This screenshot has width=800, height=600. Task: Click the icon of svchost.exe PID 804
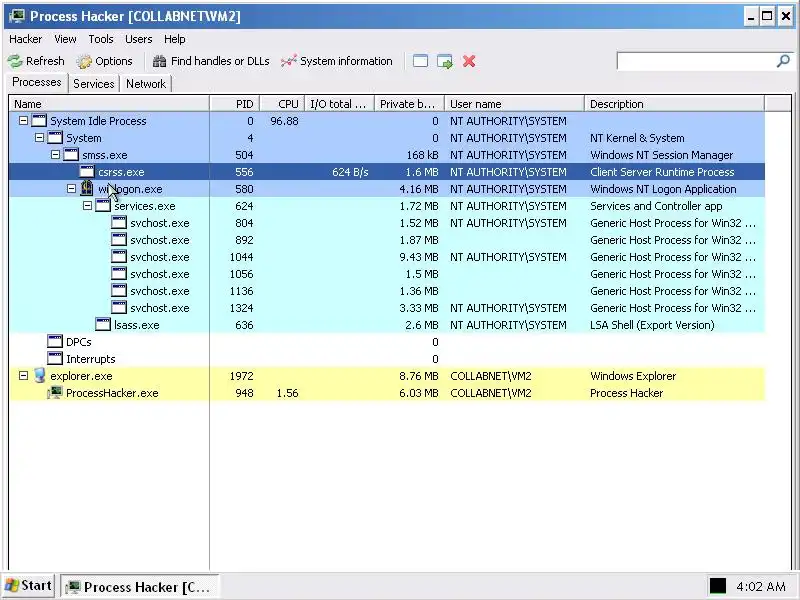(119, 222)
